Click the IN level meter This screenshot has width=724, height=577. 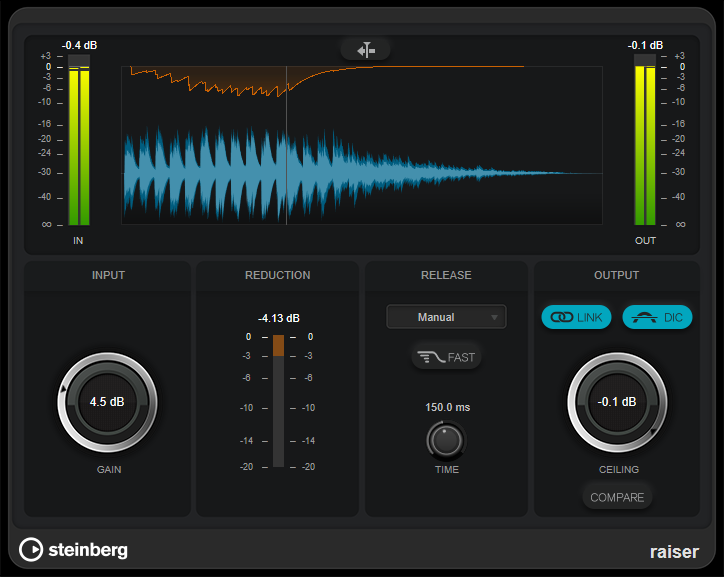(x=78, y=145)
